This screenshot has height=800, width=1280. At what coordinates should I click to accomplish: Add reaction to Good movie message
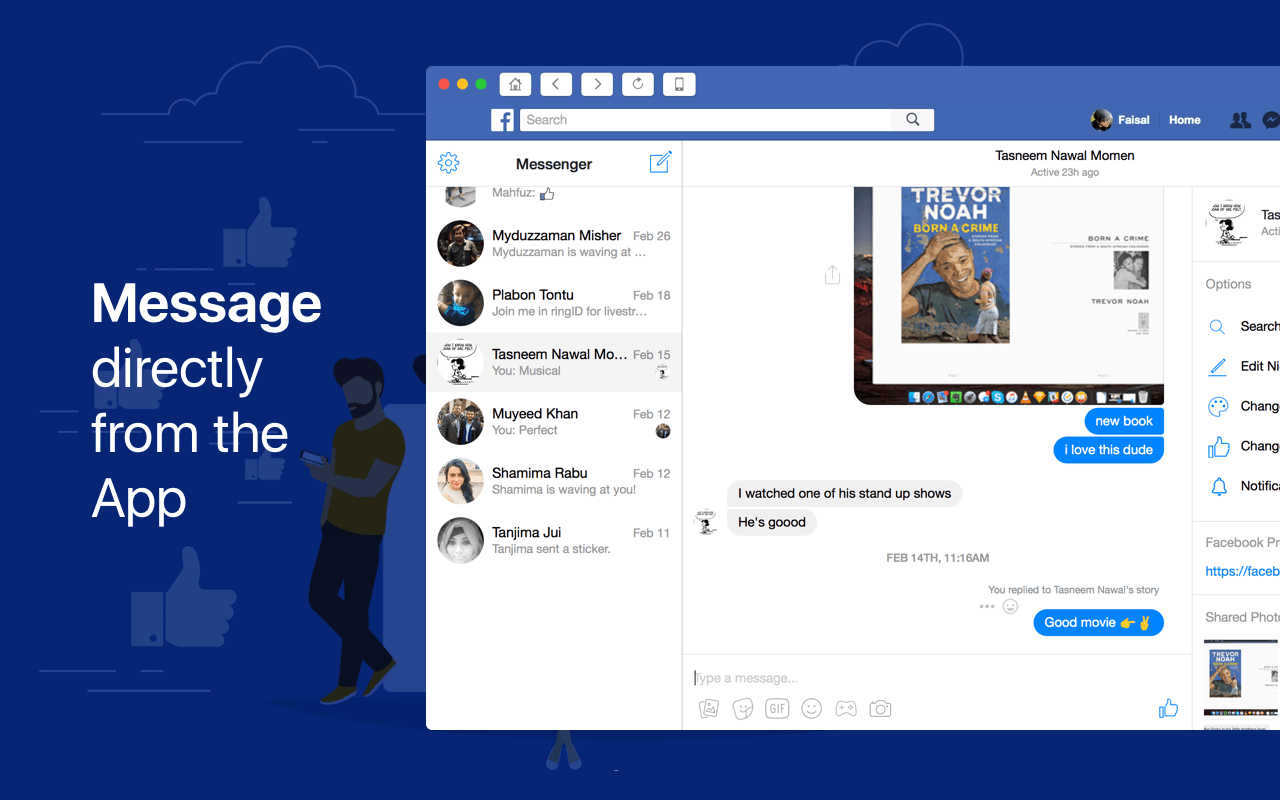click(1011, 606)
